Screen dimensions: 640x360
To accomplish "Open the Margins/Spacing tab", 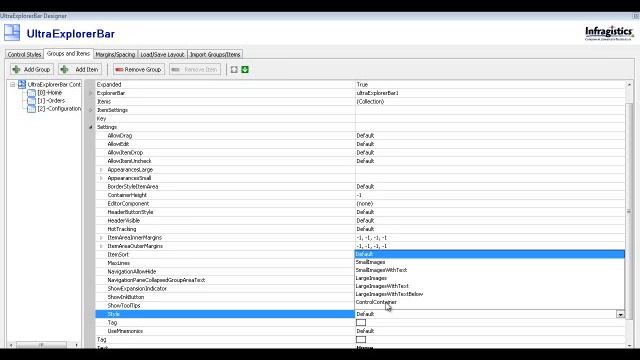I will pos(115,54).
